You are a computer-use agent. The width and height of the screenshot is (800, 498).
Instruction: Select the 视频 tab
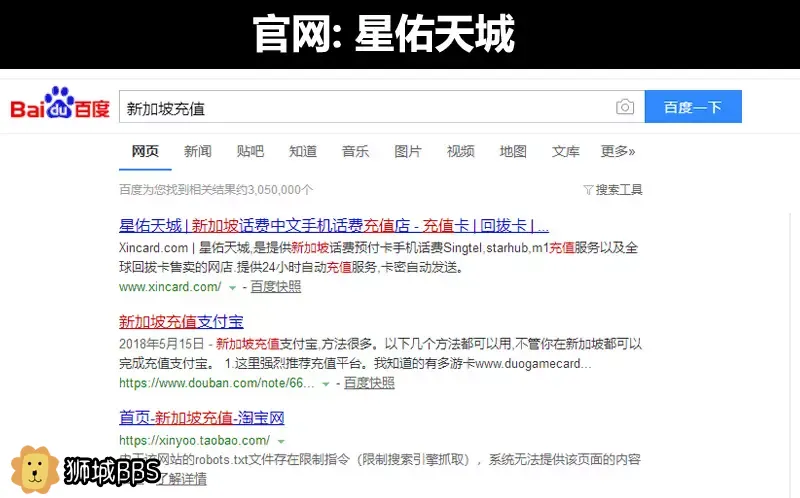click(461, 151)
